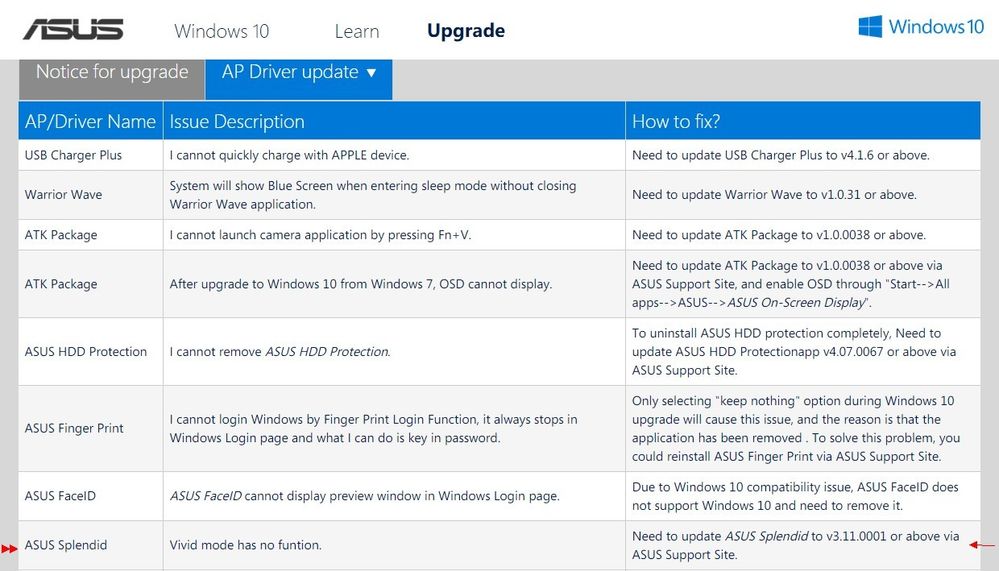Select the ASUS Splendid name cell
The image size is (999, 571).
click(x=65, y=545)
